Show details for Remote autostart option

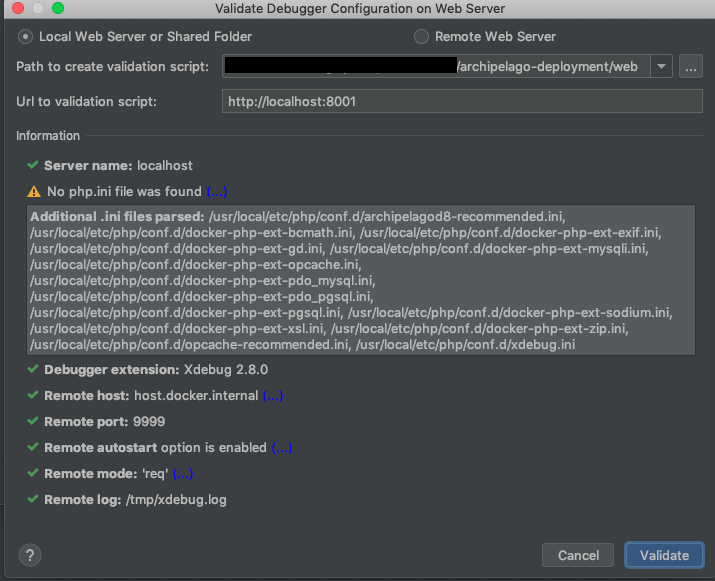point(281,447)
